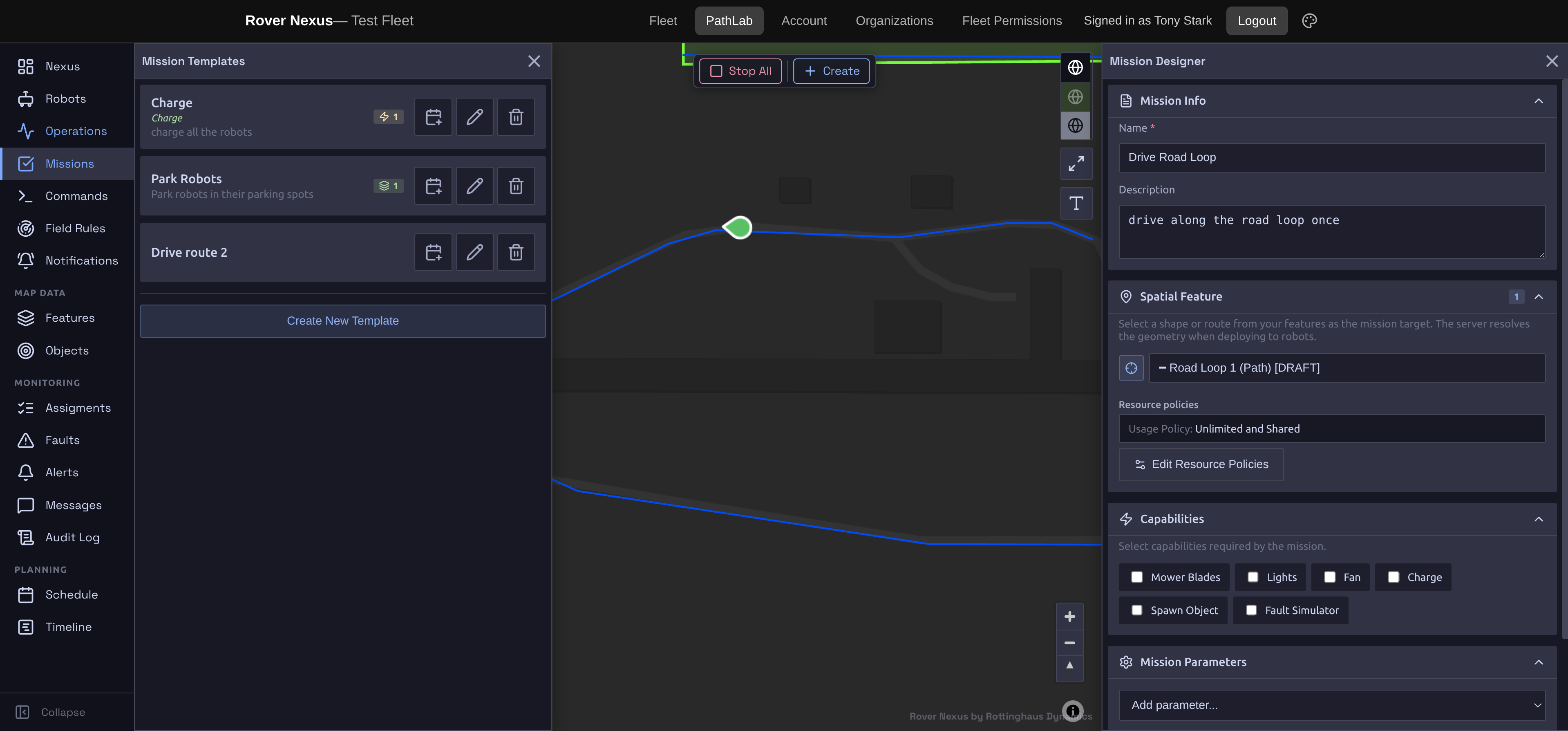The image size is (1568, 731).
Task: Enable the Fault Simulator capability
Action: coord(1251,610)
